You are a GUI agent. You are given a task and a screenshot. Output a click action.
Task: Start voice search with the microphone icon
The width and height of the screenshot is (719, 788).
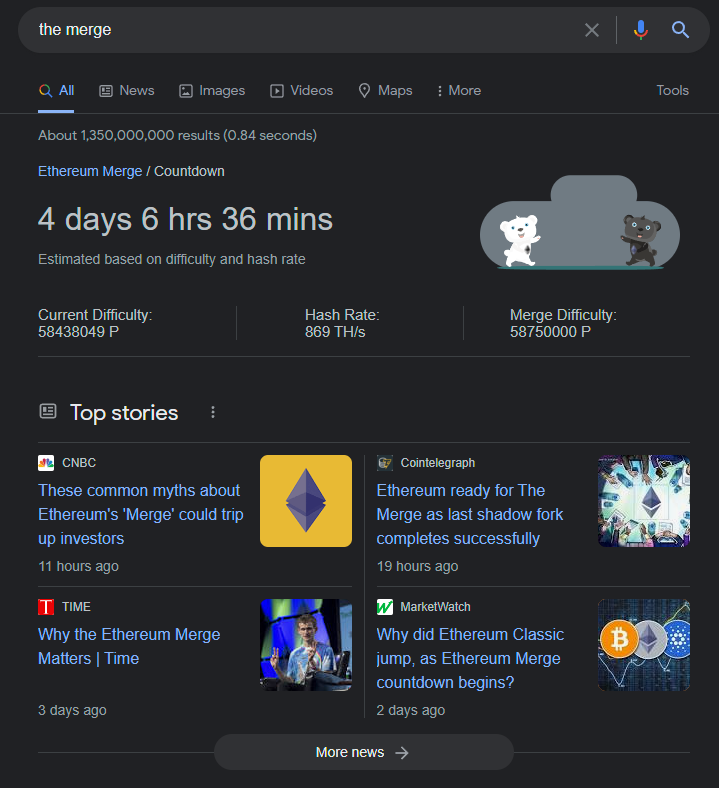641,30
